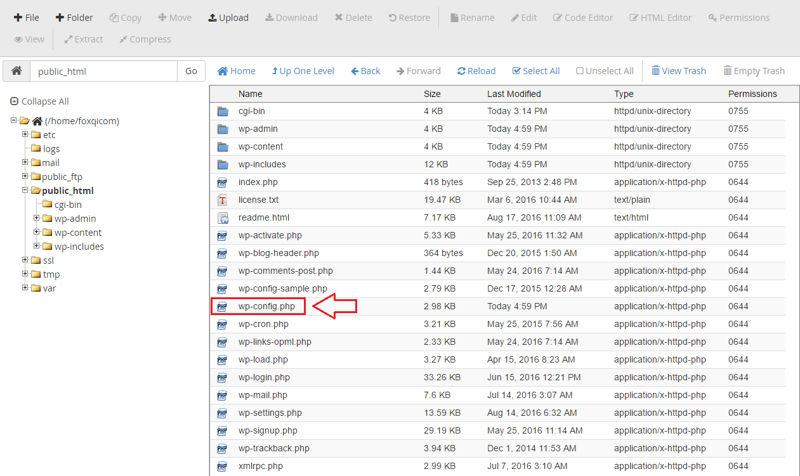The image size is (800, 476).
Task: Create a new Folder
Action: coord(74,17)
